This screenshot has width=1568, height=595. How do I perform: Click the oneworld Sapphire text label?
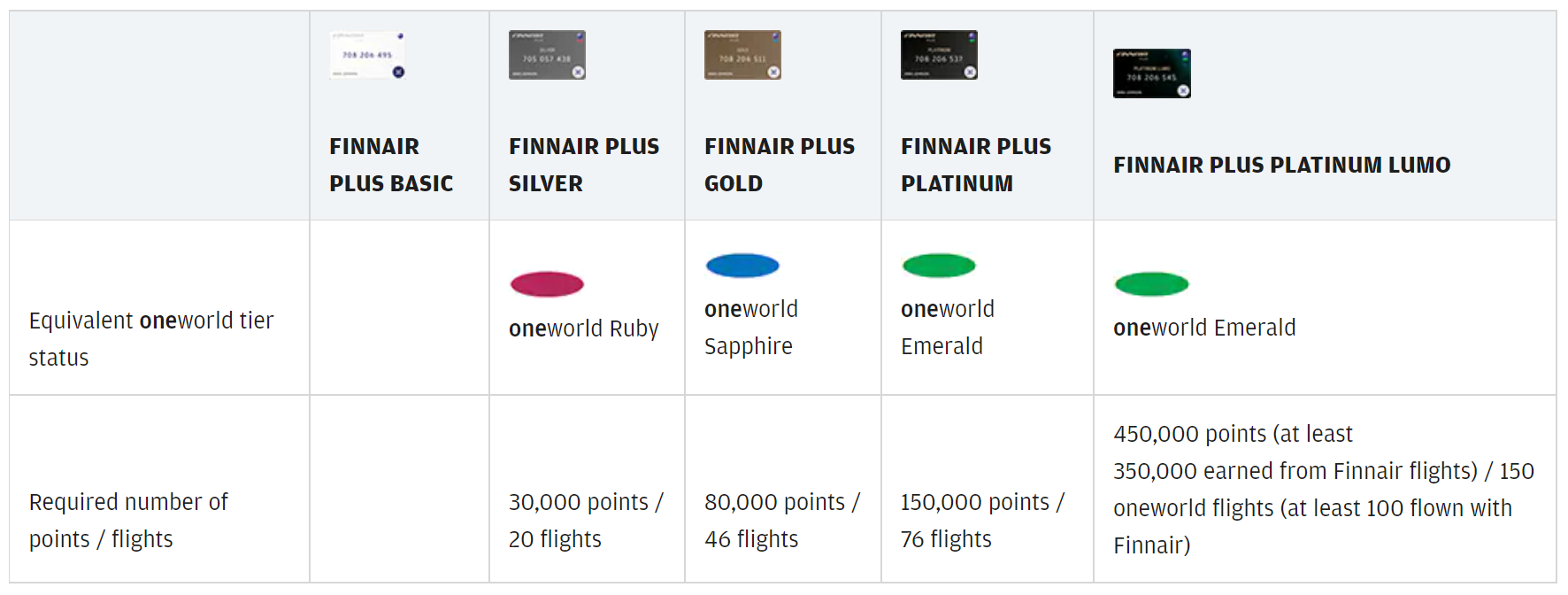coord(751,328)
